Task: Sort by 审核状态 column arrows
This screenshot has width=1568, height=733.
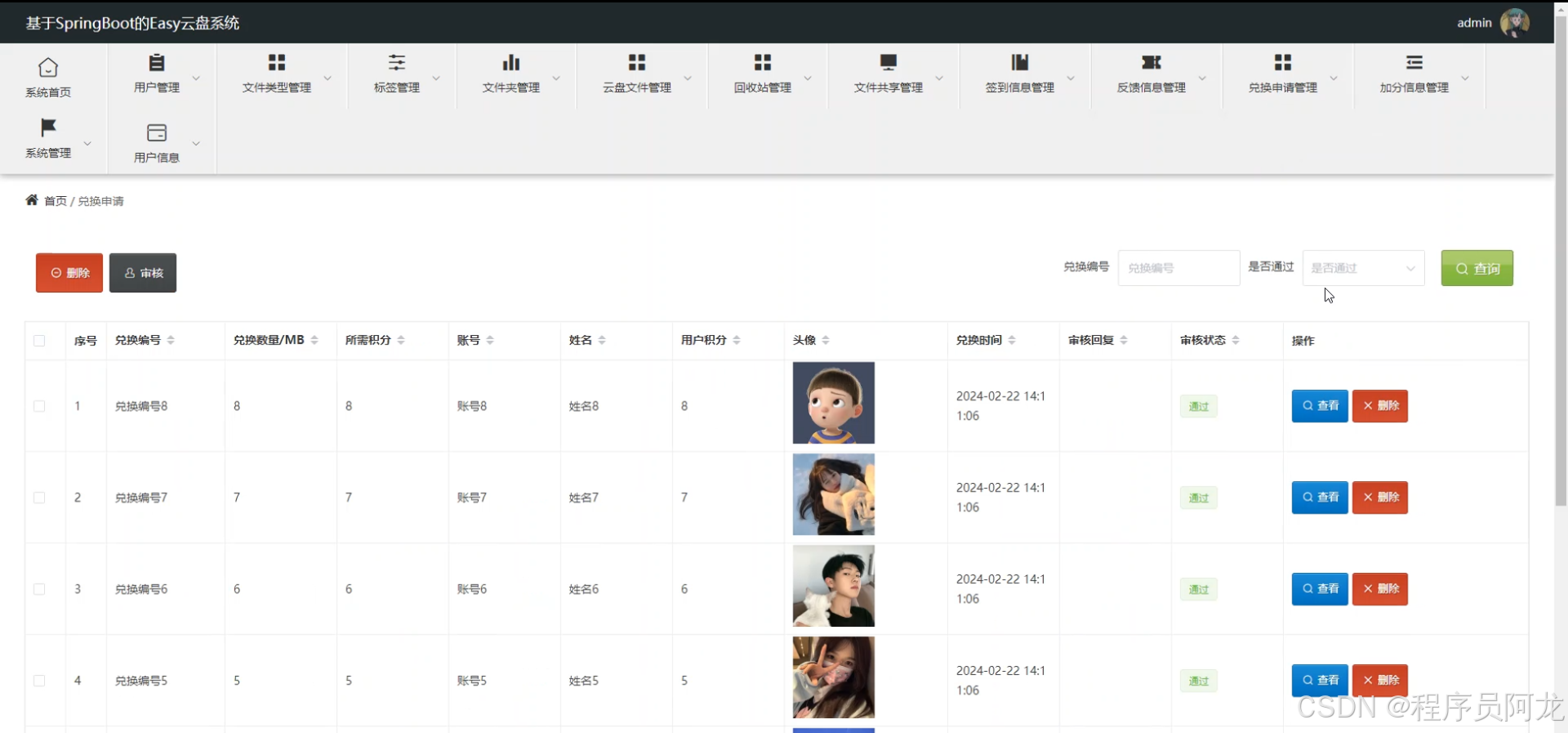Action: [1236, 340]
